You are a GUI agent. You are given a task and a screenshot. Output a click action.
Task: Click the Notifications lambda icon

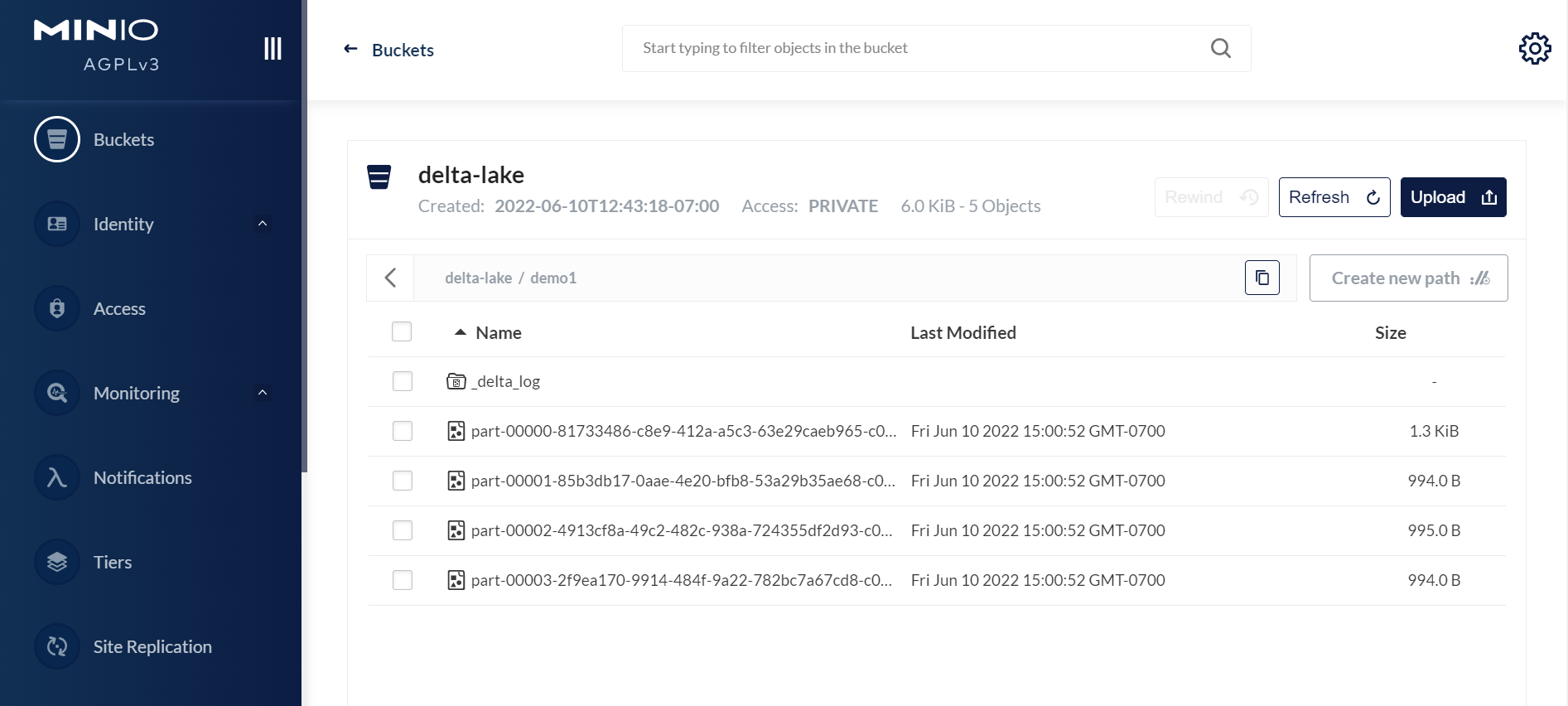(x=57, y=477)
